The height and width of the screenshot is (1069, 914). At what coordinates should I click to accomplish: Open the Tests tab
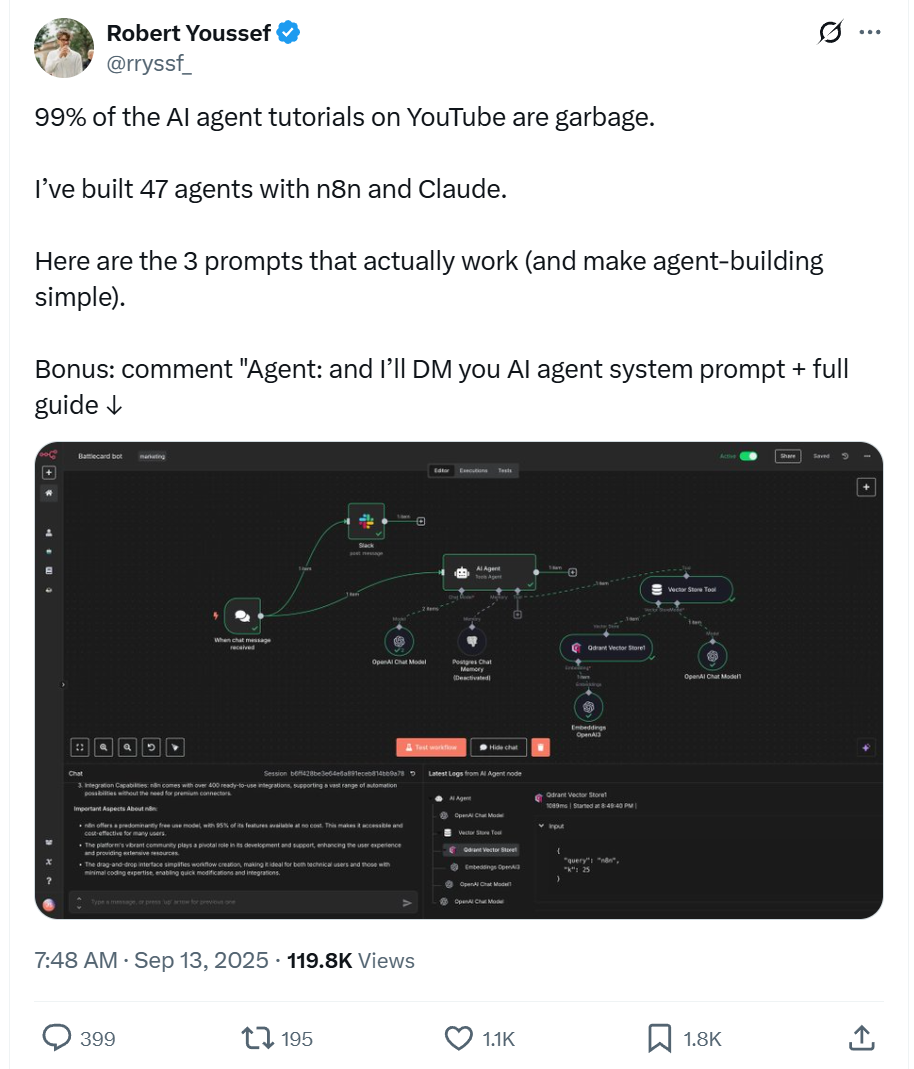(x=505, y=470)
